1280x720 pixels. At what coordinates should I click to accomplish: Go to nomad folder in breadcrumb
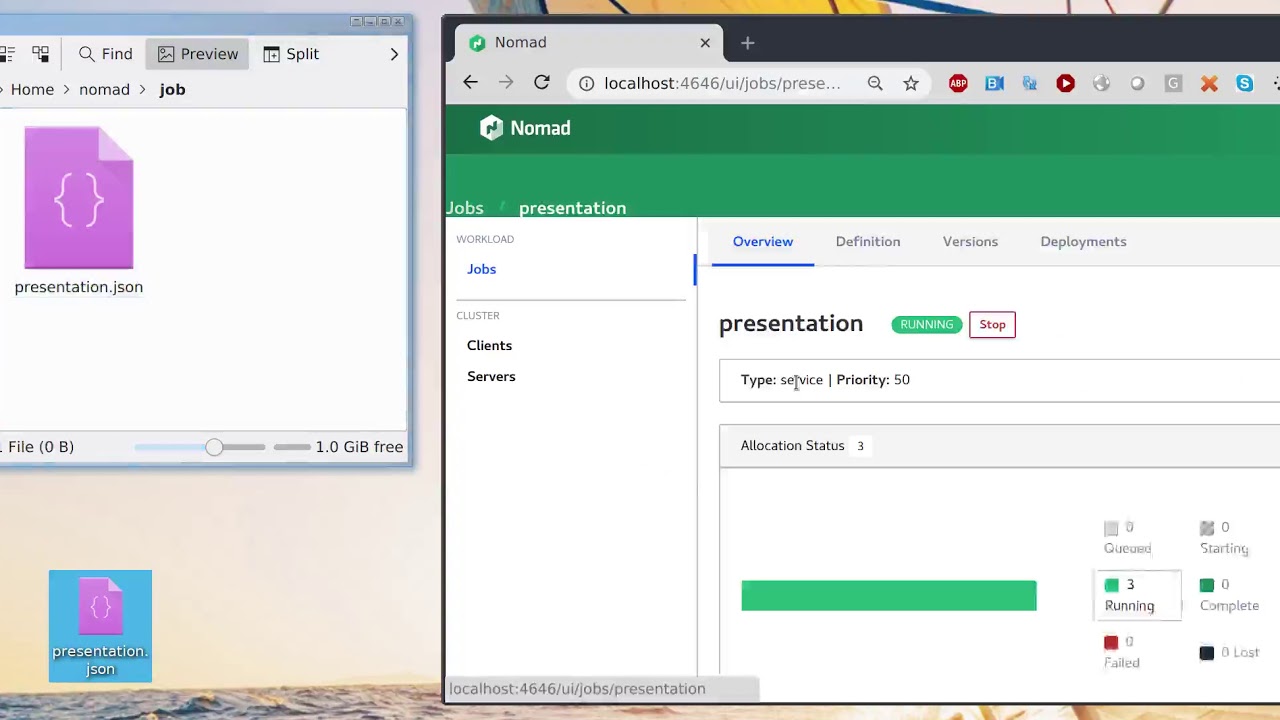point(105,89)
